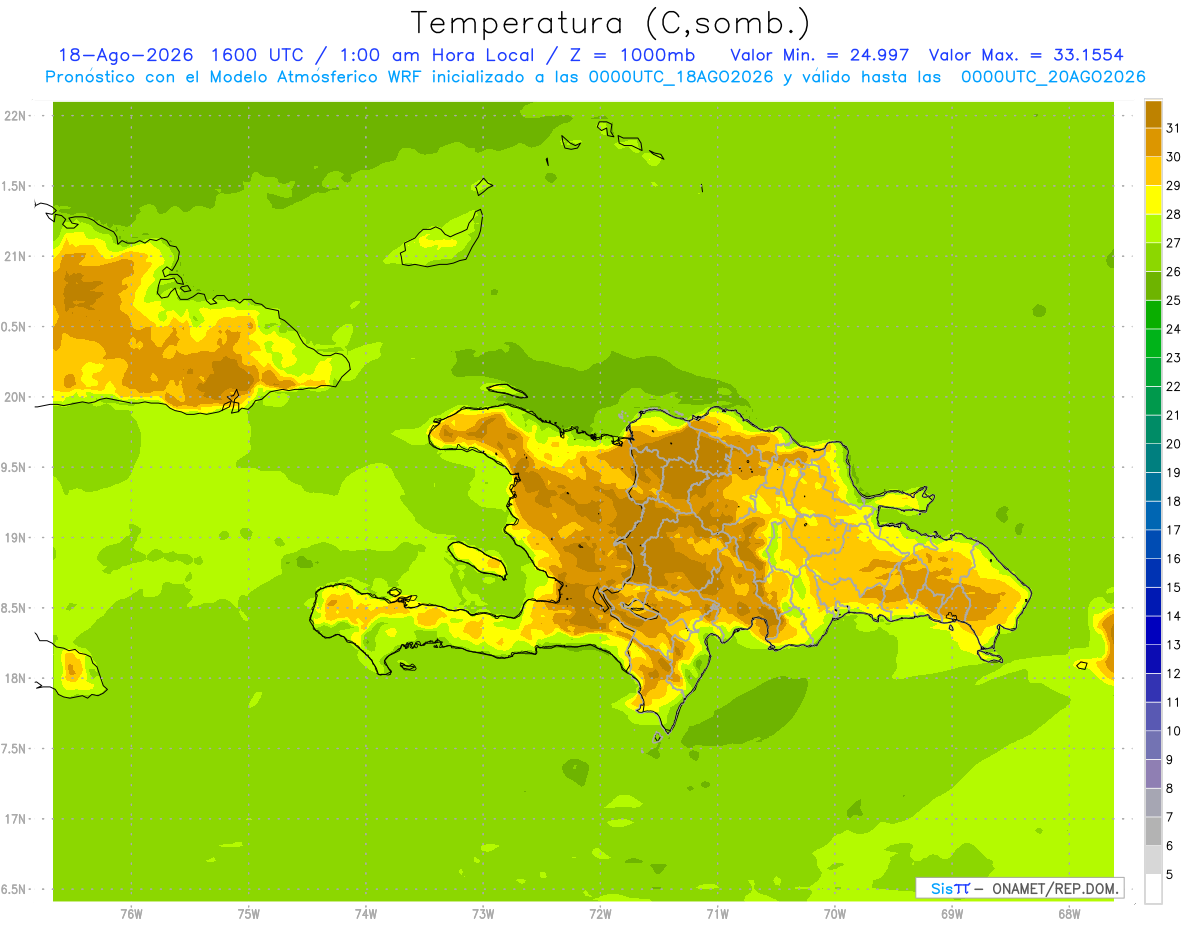Select the "0000UTC_20AGO2026" valid-until timestamp
This screenshot has width=1200, height=927.
point(1053,77)
